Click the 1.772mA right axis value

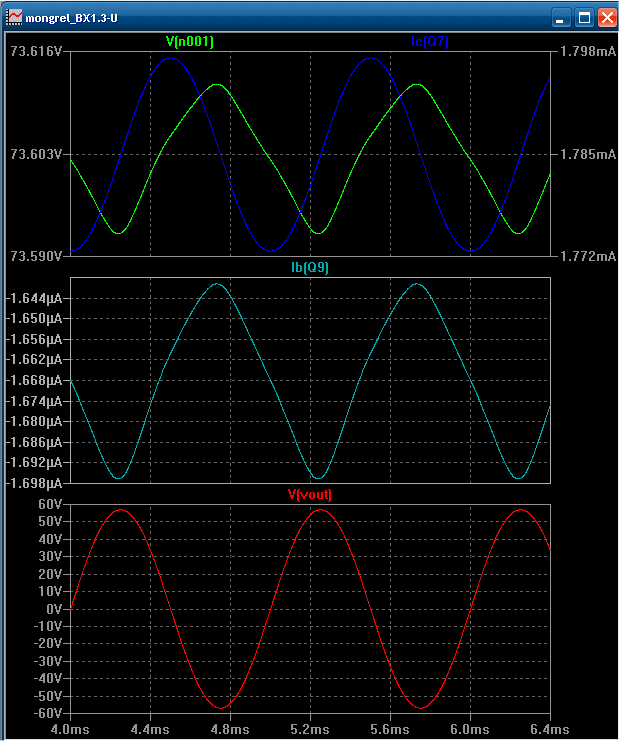(x=588, y=256)
